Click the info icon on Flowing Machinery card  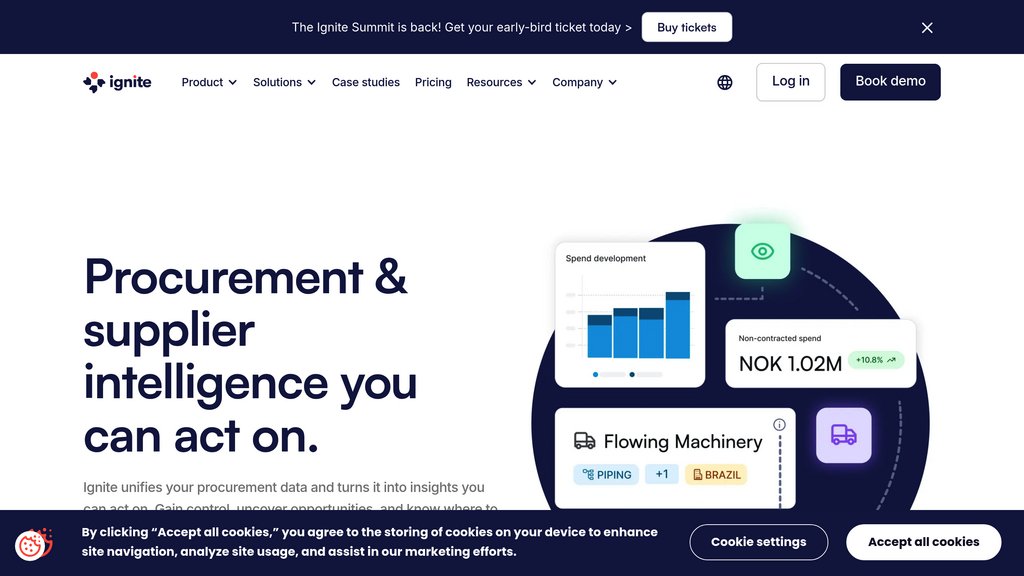779,424
